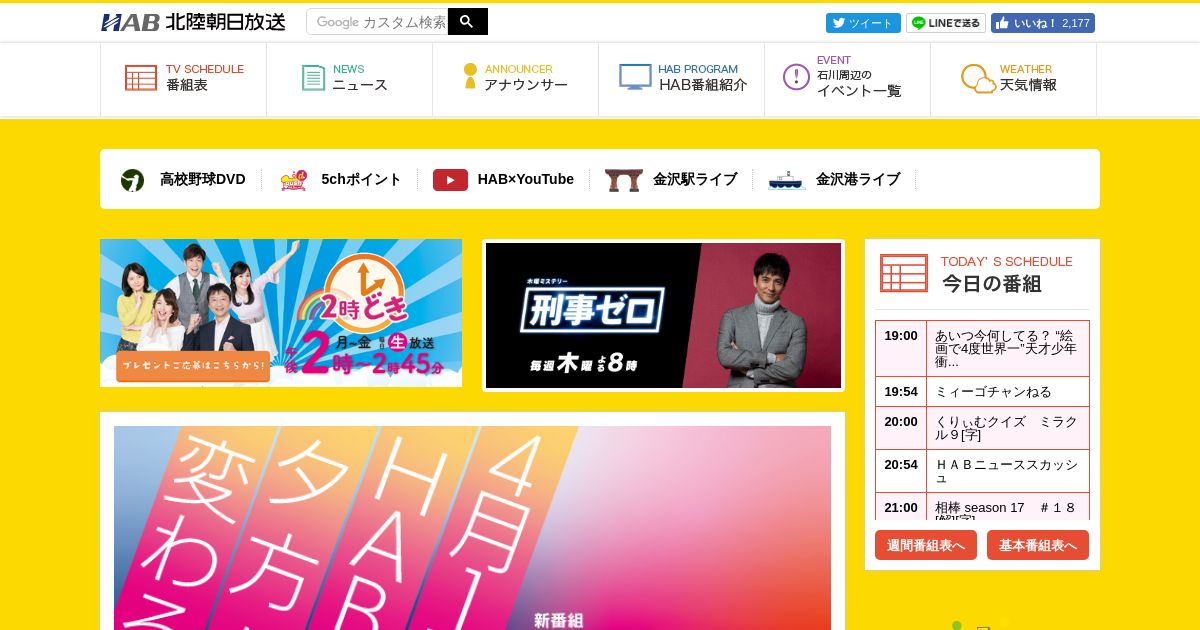This screenshot has width=1200, height=630.
Task: Click the ship icon for port live
Action: (787, 180)
